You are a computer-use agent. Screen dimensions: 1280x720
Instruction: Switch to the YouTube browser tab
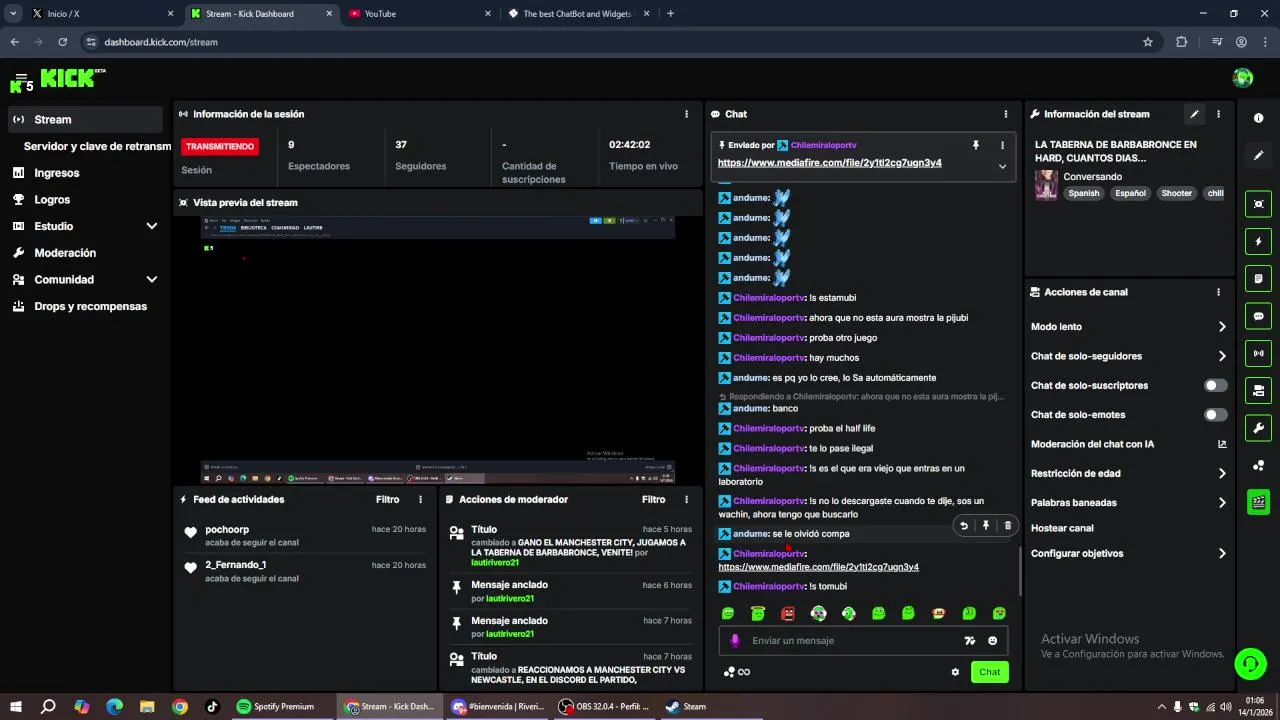click(x=420, y=14)
